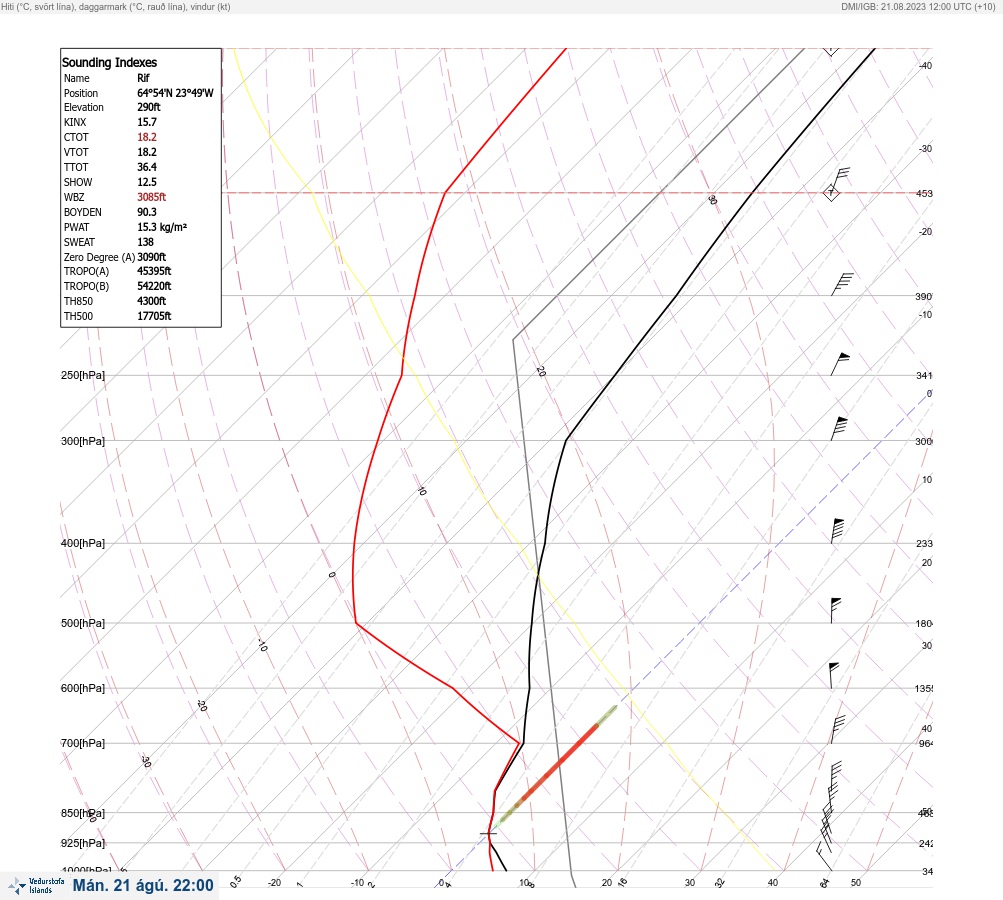Click TH500 value 17705ft
The width and height of the screenshot is (1003, 900).
point(154,316)
